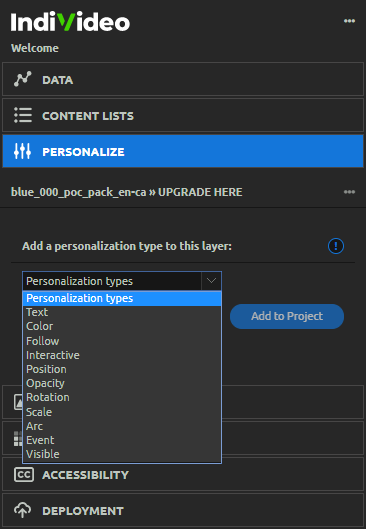Open the ACCESSIBILITY section

183,474
